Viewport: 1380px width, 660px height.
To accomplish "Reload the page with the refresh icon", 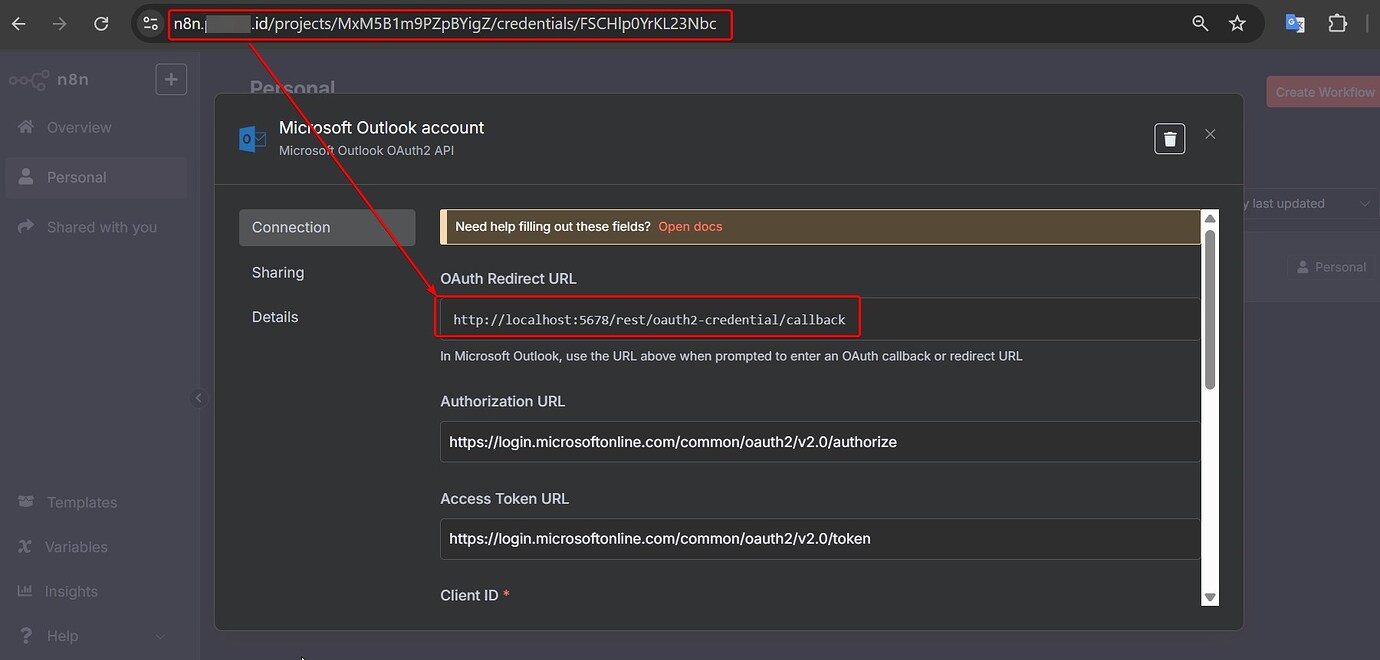I will [100, 23].
